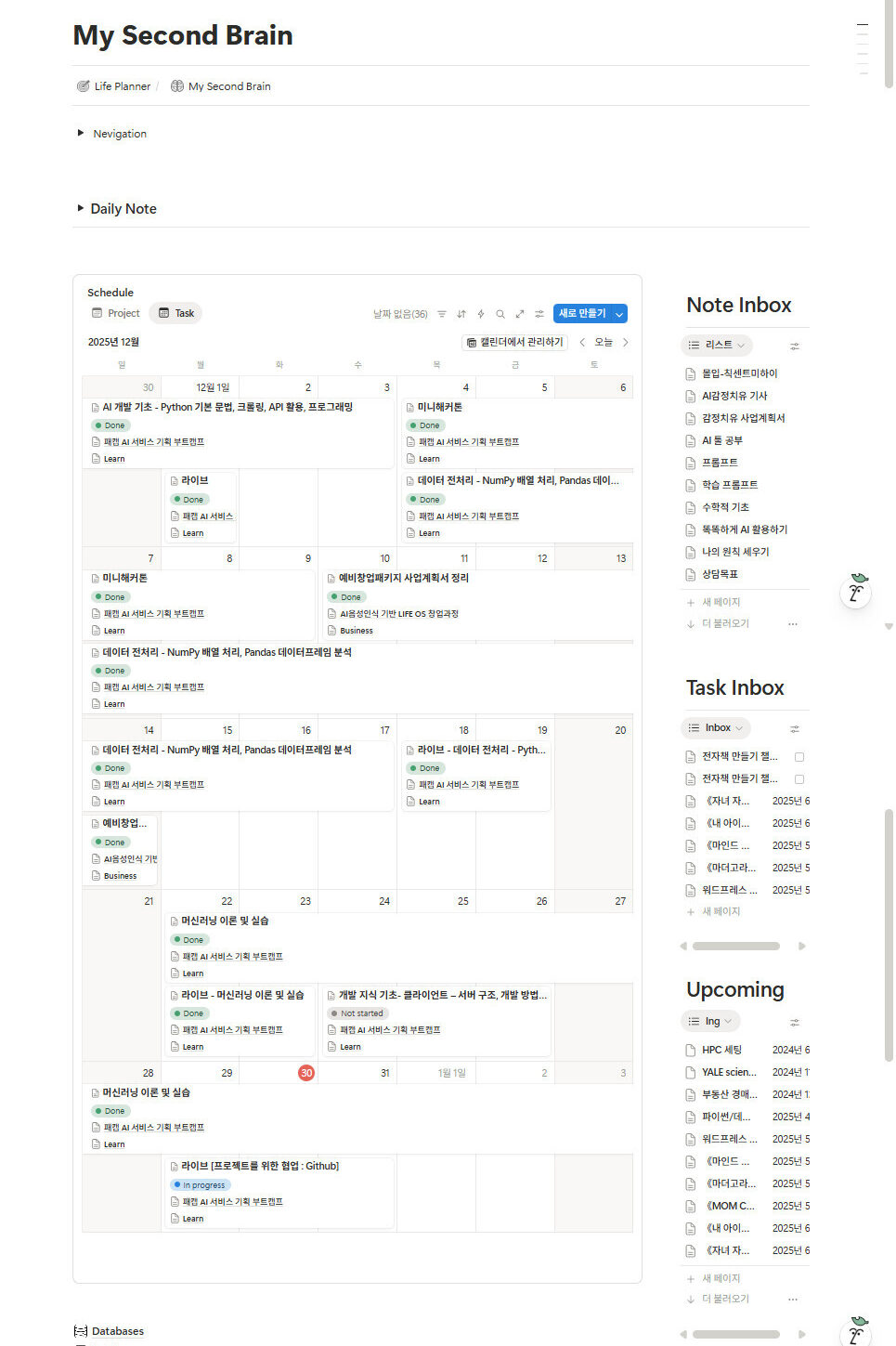Screen dimensions: 896x1346
Task: Open the automations lightning bolt icon
Action: (x=481, y=314)
